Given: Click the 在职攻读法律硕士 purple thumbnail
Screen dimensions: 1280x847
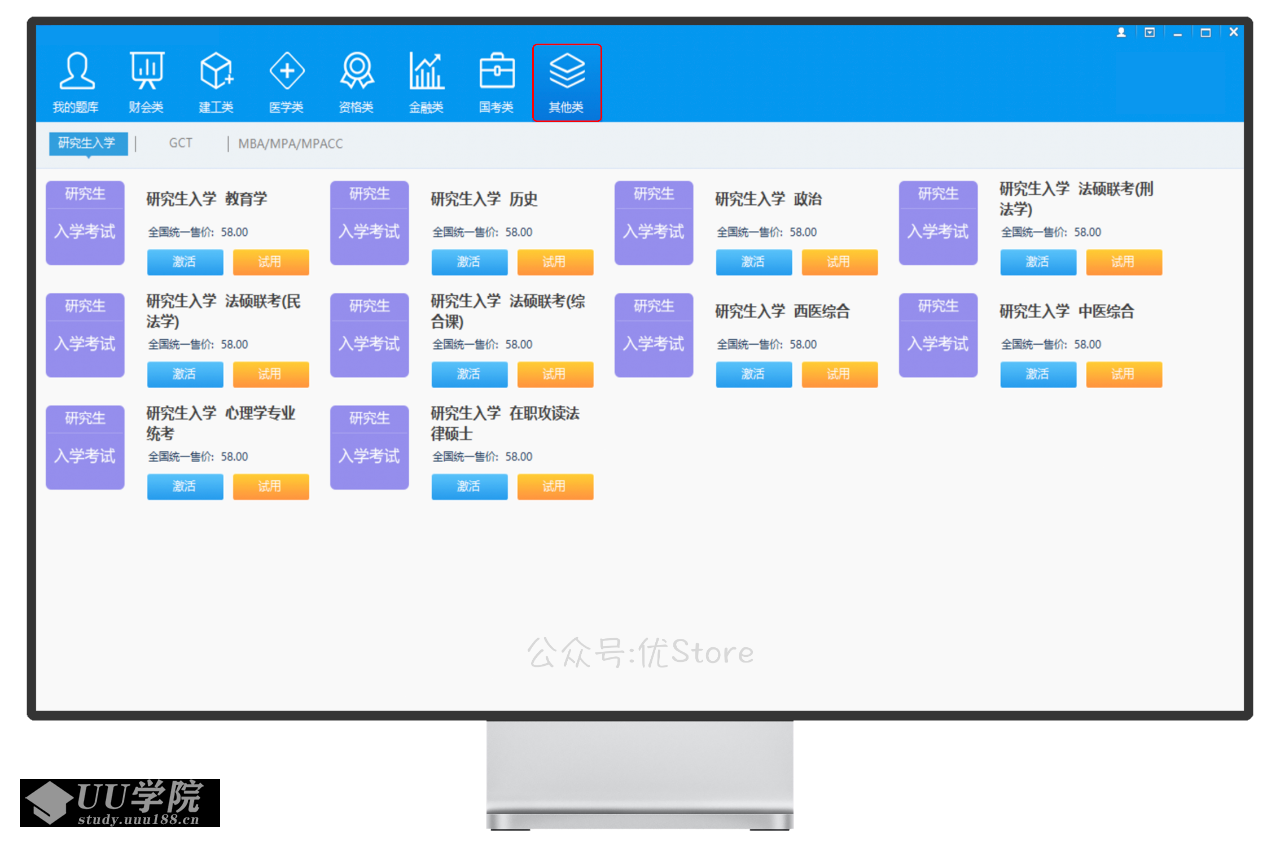Looking at the screenshot, I should 369,447.
